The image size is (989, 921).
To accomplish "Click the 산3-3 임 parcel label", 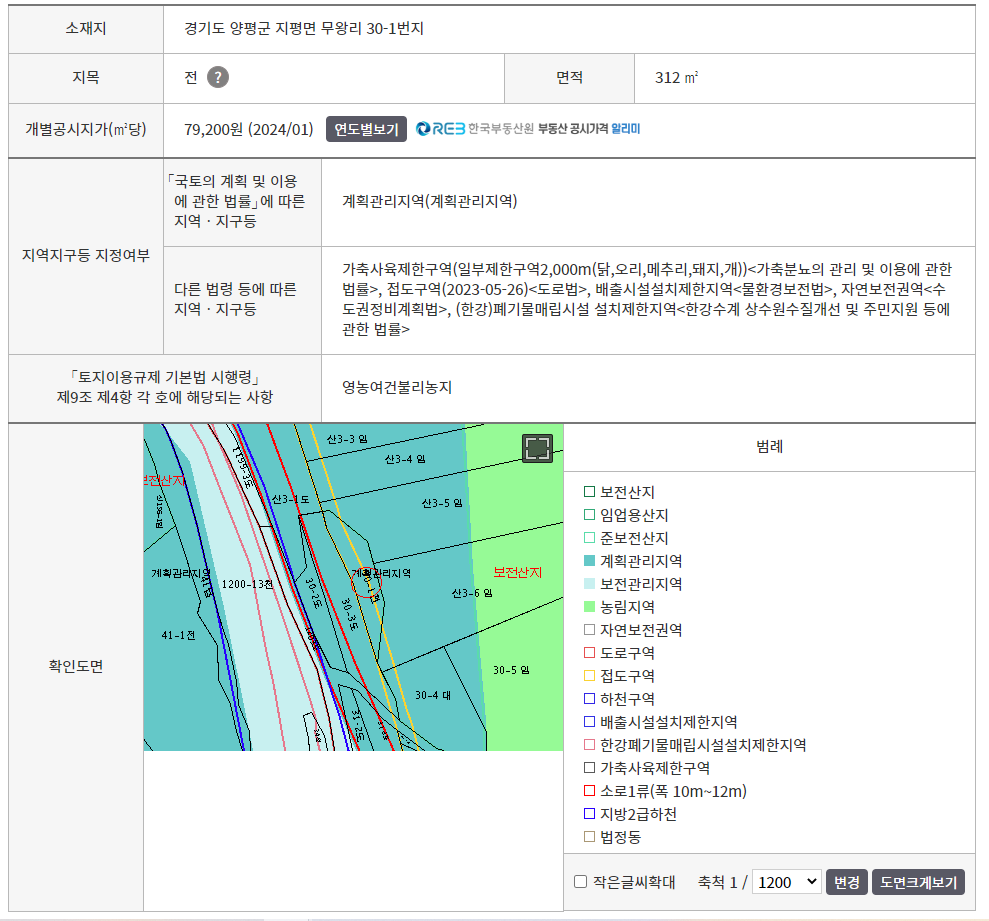I will (347, 439).
